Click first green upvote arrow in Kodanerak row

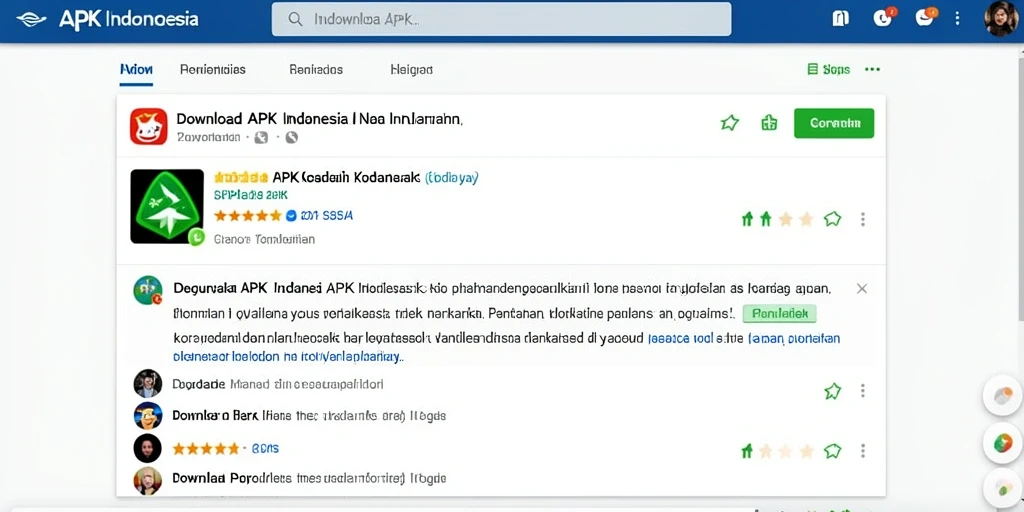pos(748,219)
